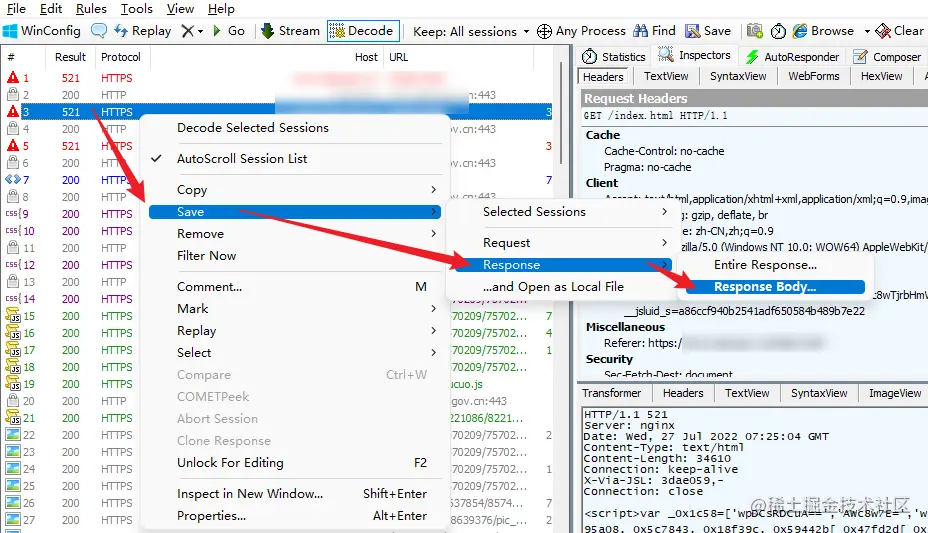
Task: Expand the Request save submenu
Action: [x=562, y=243]
